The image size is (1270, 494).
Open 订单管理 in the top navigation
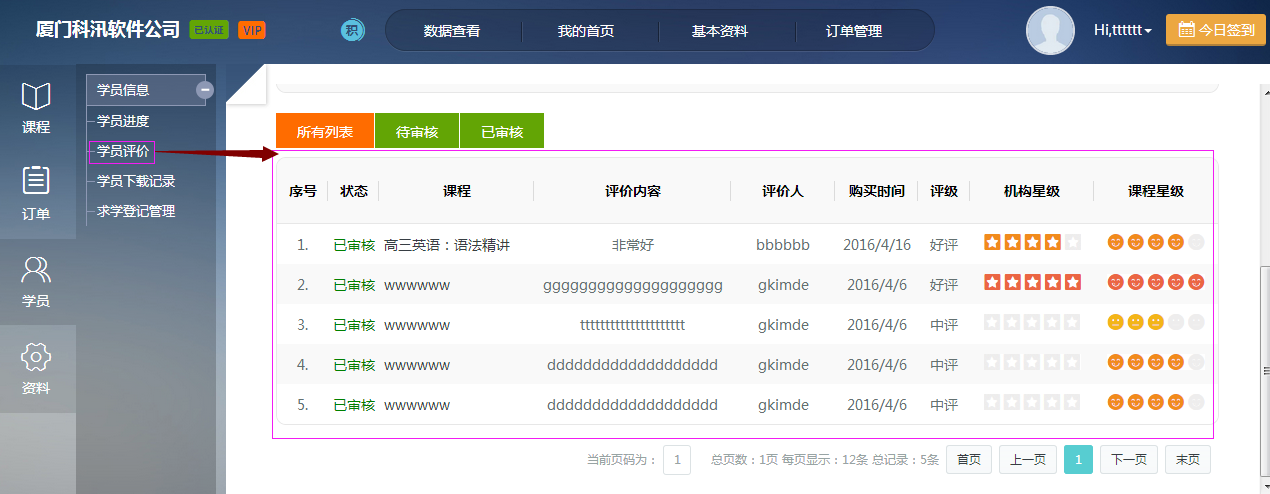pyautogui.click(x=854, y=31)
